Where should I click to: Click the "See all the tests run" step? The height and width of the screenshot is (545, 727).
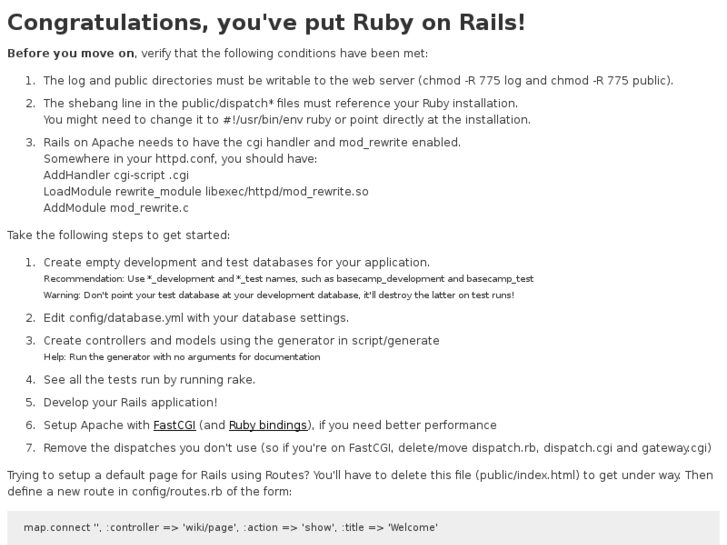(149, 380)
